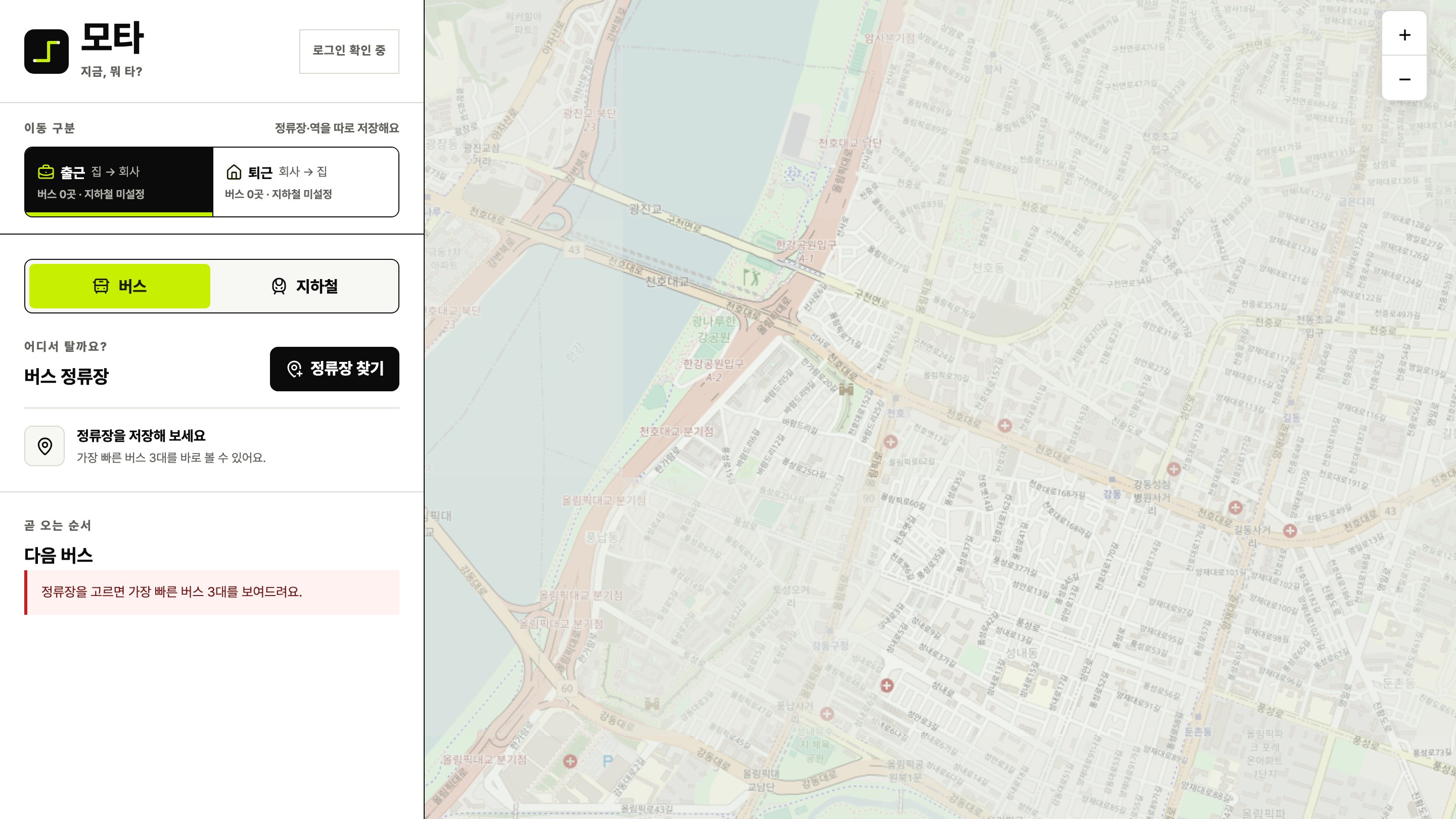Click the 암사분기점 map label
This screenshot has height=819, width=1456.
[889, 38]
